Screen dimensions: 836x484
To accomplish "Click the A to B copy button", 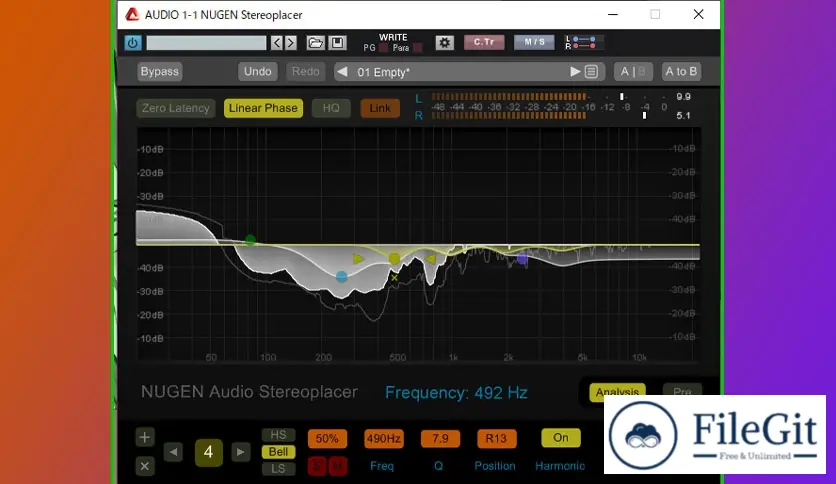I will (x=681, y=71).
